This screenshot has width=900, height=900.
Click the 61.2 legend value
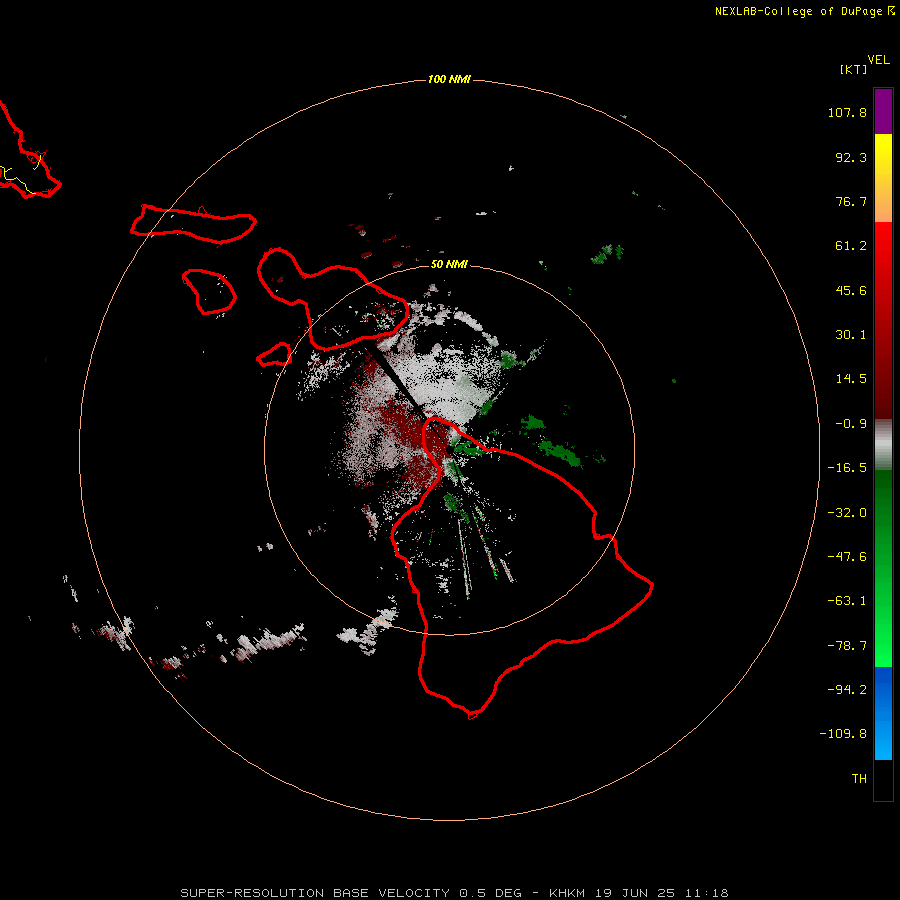(851, 246)
